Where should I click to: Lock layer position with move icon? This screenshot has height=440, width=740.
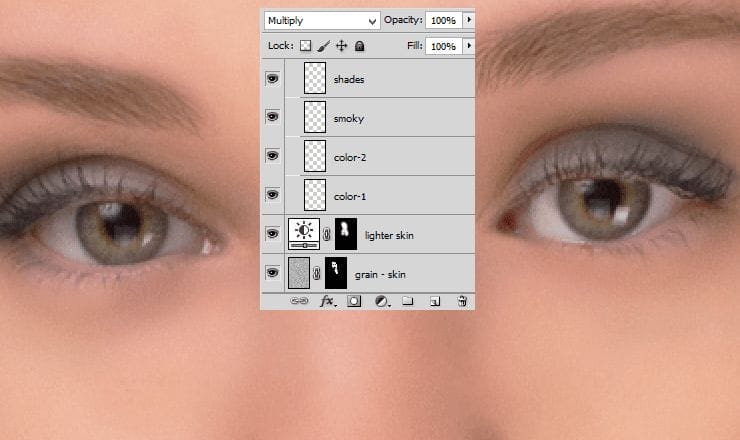click(341, 46)
